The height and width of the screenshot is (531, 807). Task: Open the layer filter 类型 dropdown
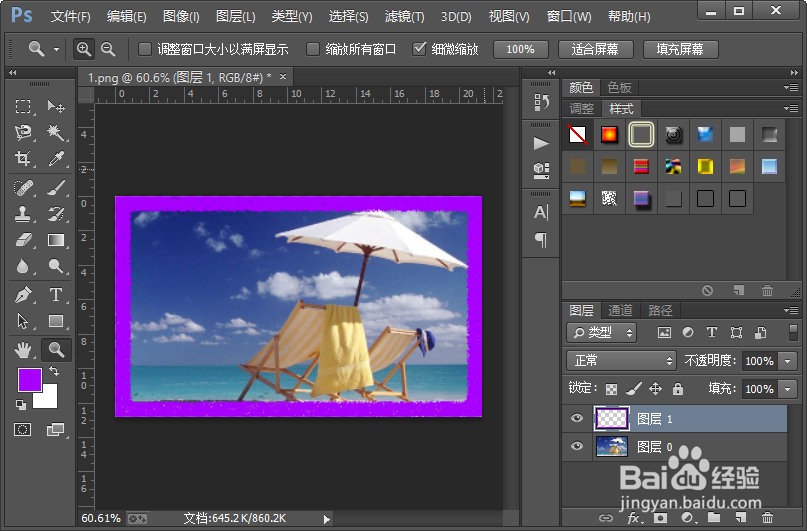[x=602, y=333]
